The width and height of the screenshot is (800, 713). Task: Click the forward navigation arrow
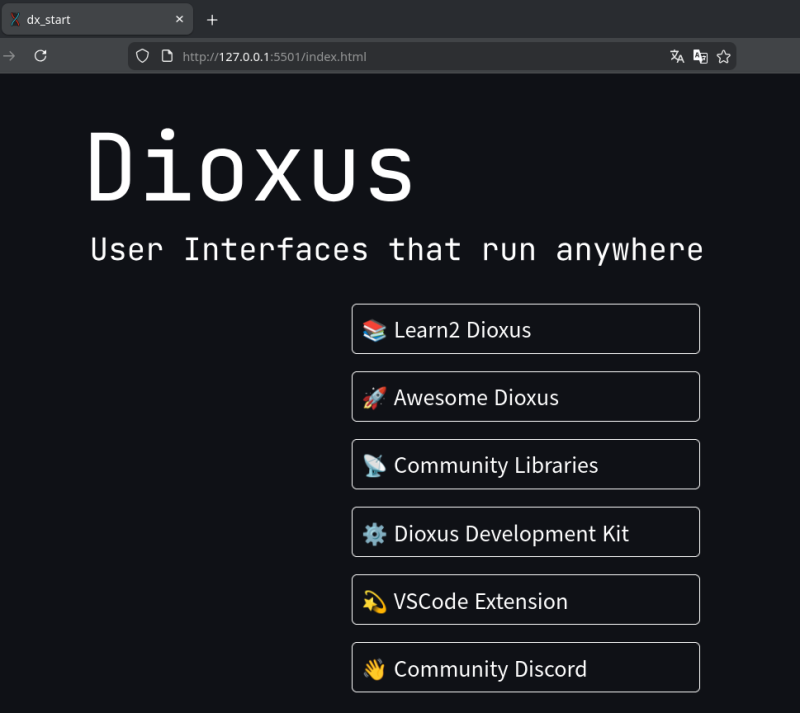[10, 56]
